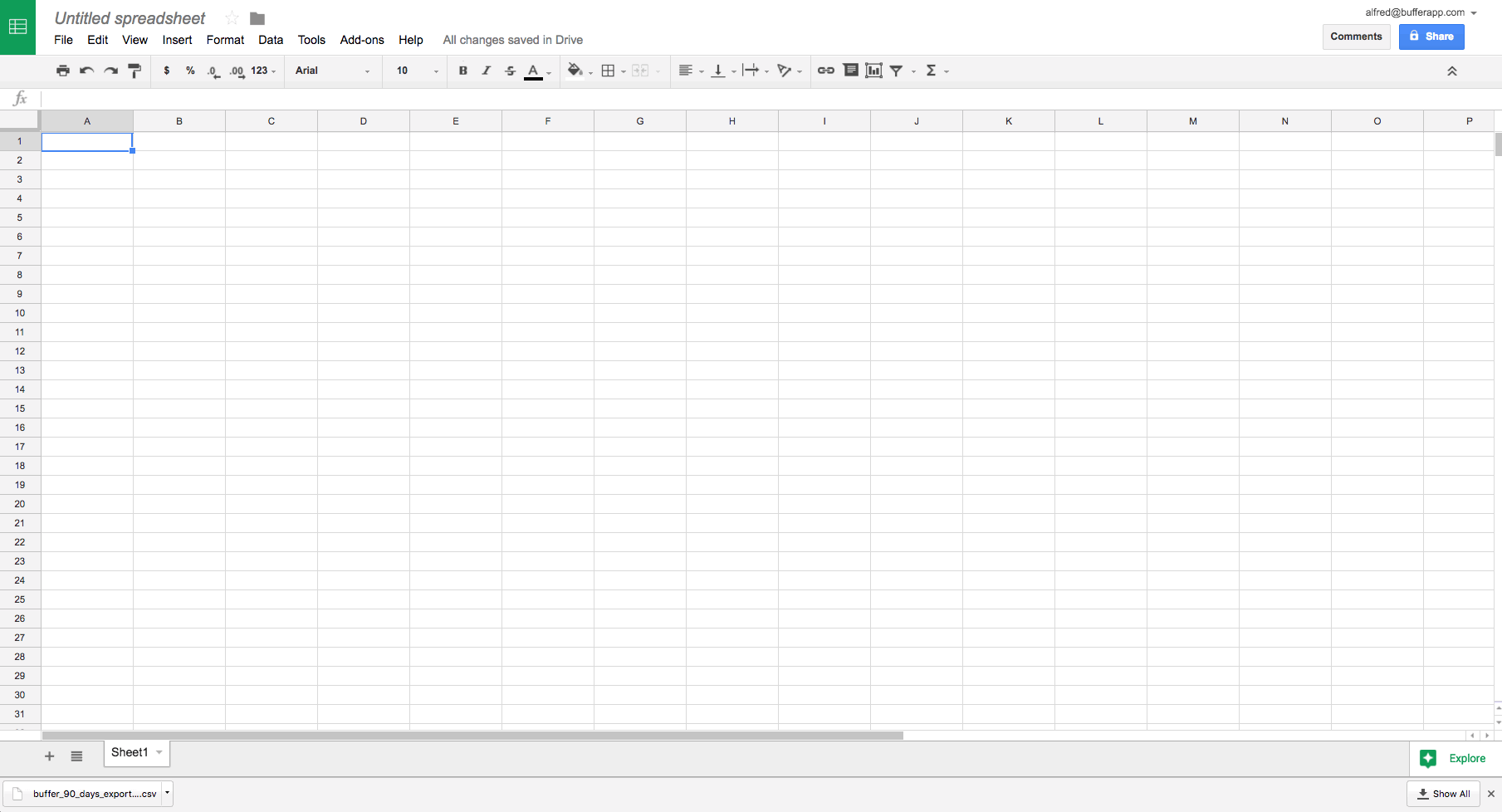Open the Sheet1 tab menu
The height and width of the screenshot is (812, 1502).
click(159, 753)
